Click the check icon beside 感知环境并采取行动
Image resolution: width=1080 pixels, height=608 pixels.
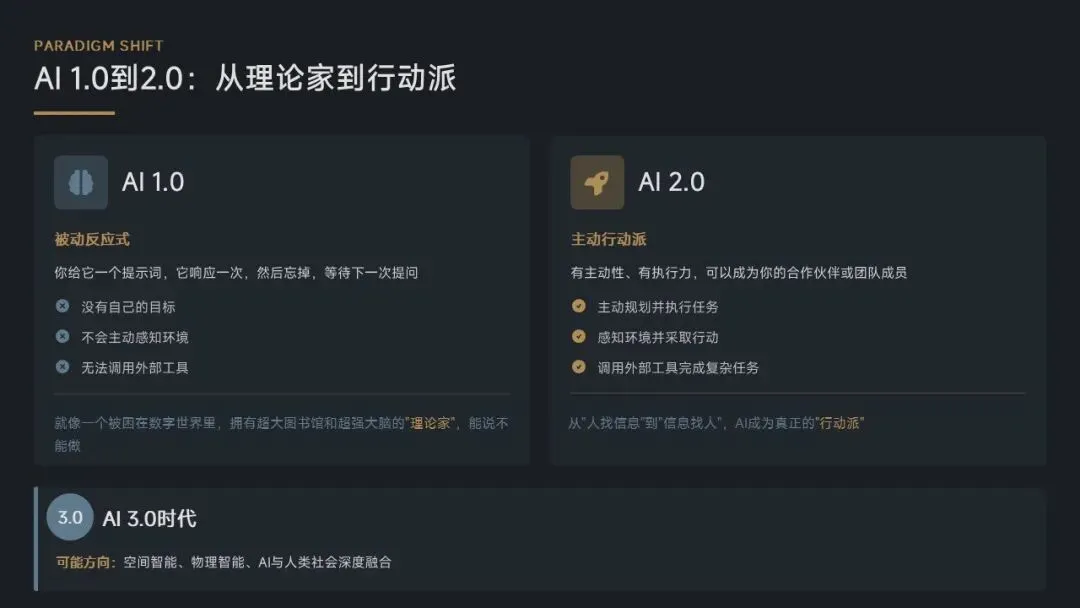pos(579,337)
